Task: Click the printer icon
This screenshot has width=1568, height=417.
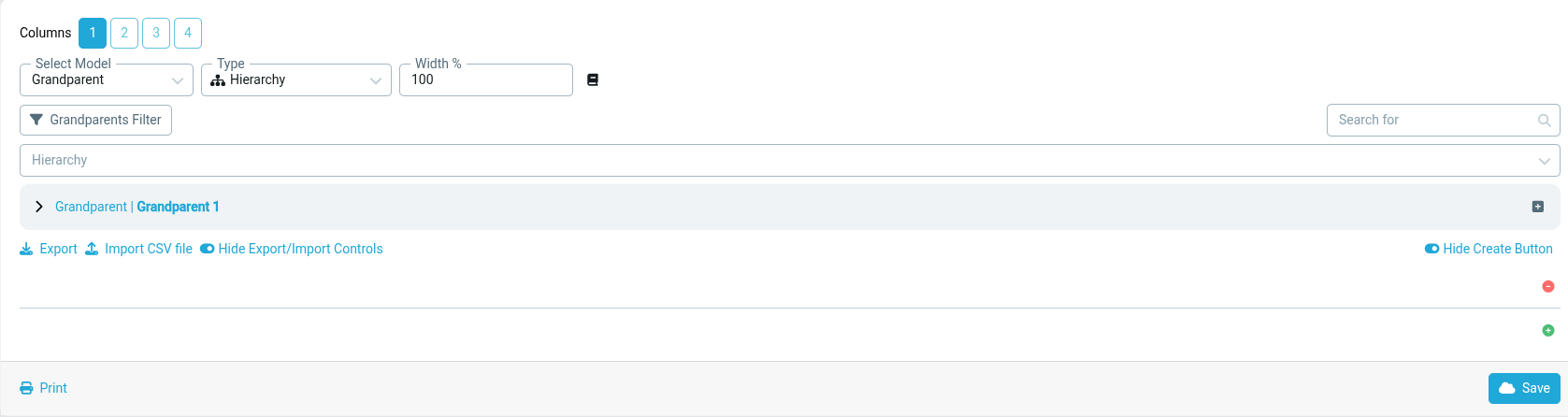Action: pyautogui.click(x=27, y=388)
